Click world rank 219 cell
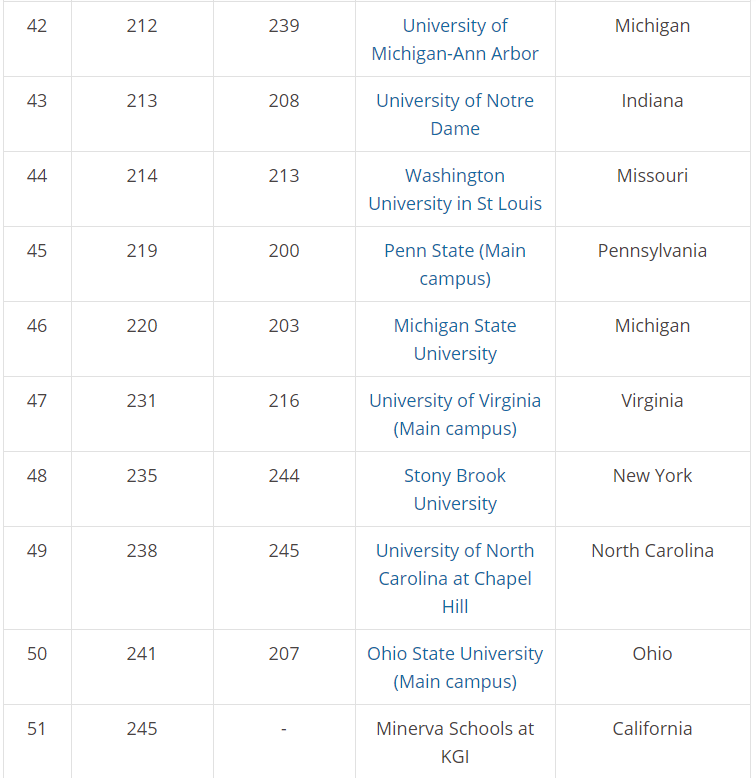This screenshot has width=756, height=778. 142,264
